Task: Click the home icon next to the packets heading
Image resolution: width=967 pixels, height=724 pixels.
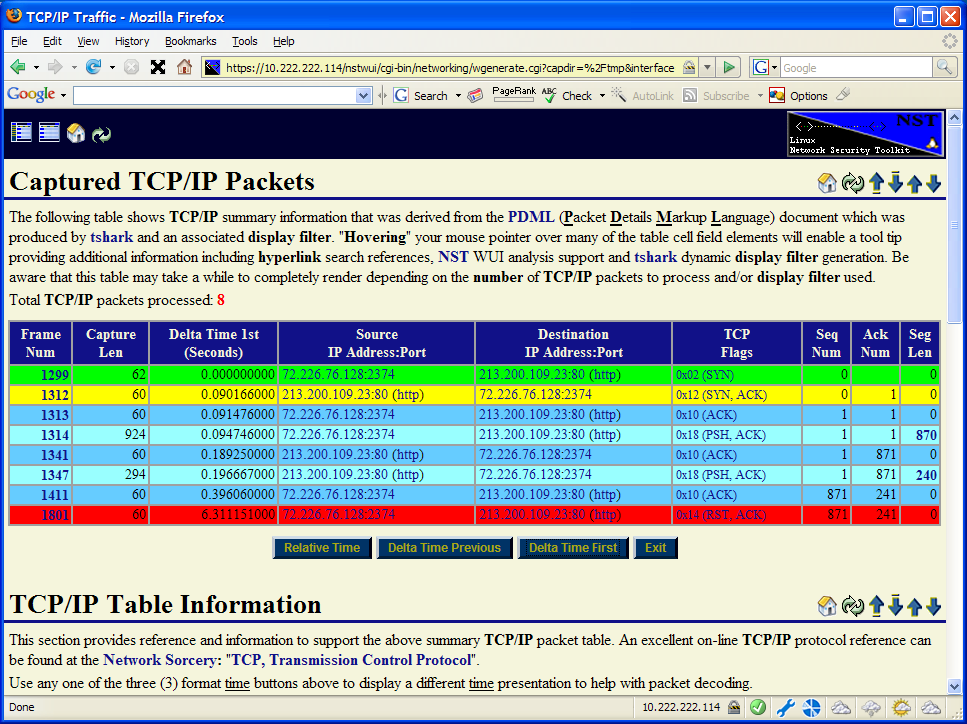Action: tap(827, 184)
